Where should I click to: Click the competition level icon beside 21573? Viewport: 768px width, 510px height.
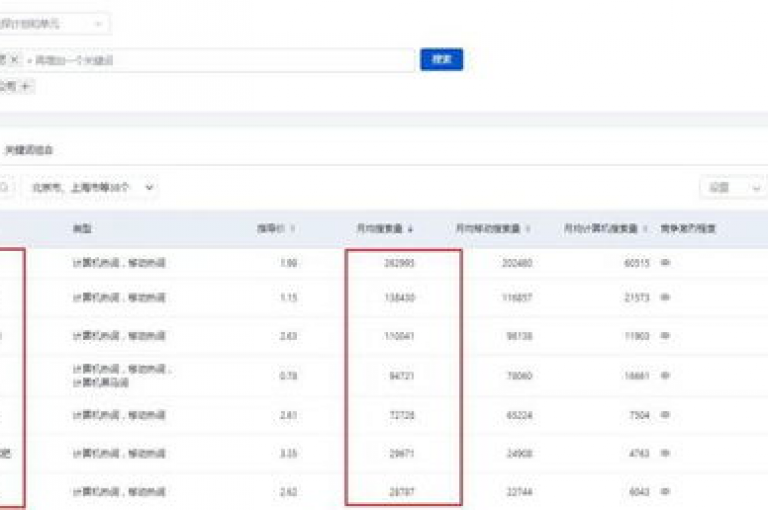point(665,297)
